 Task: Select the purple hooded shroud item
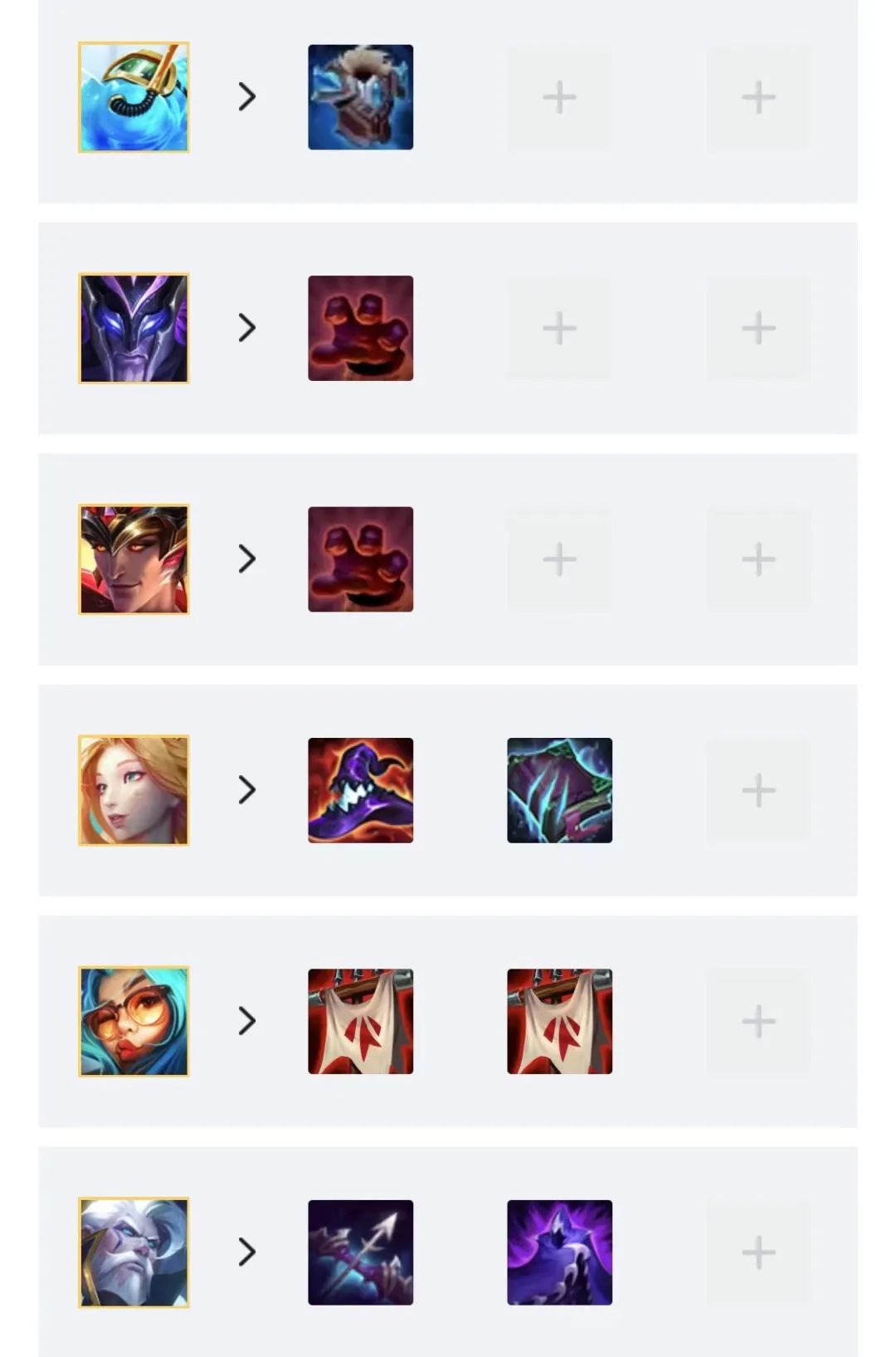tap(560, 1252)
